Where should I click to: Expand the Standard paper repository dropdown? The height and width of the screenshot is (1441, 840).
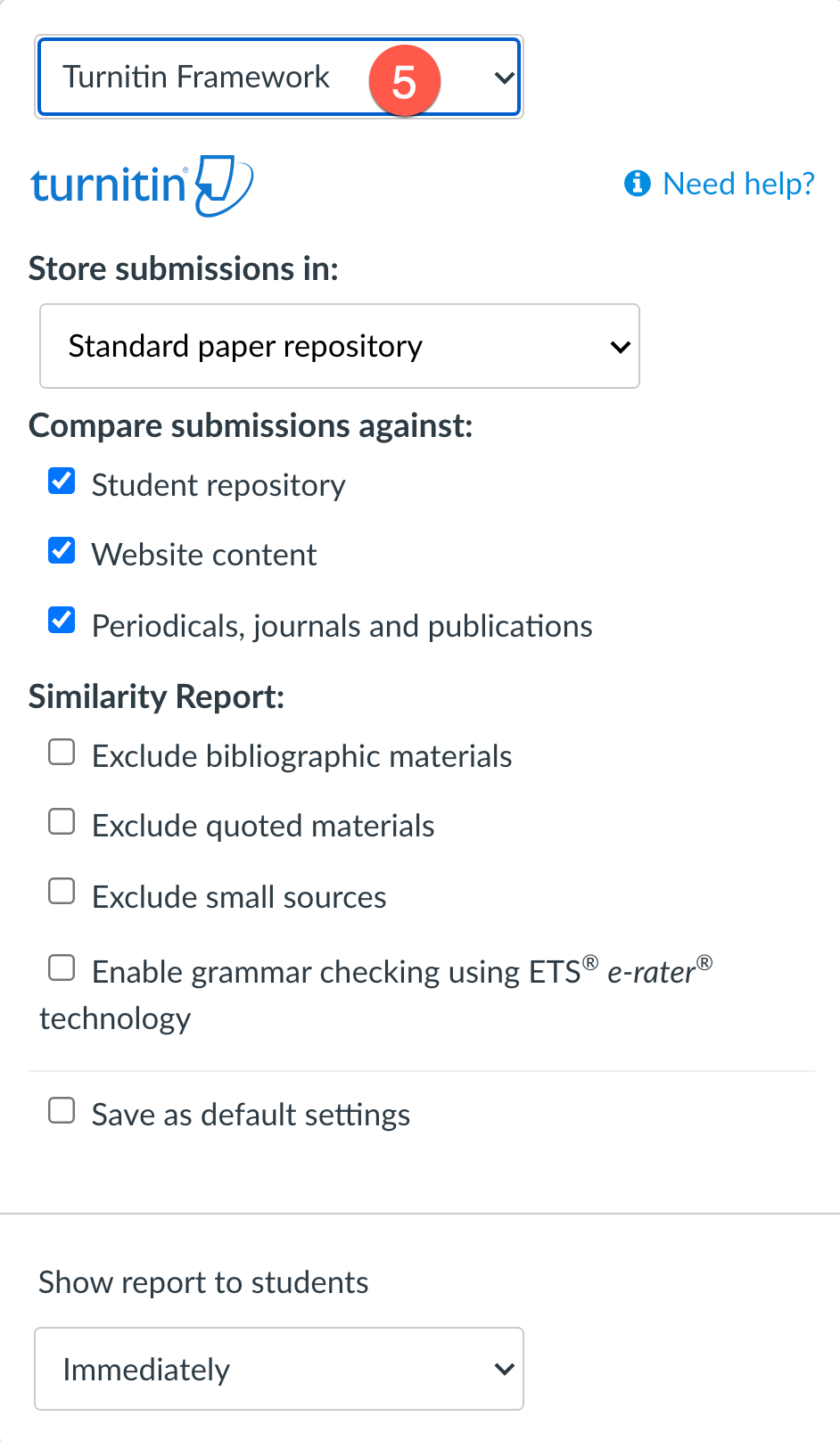tap(339, 346)
